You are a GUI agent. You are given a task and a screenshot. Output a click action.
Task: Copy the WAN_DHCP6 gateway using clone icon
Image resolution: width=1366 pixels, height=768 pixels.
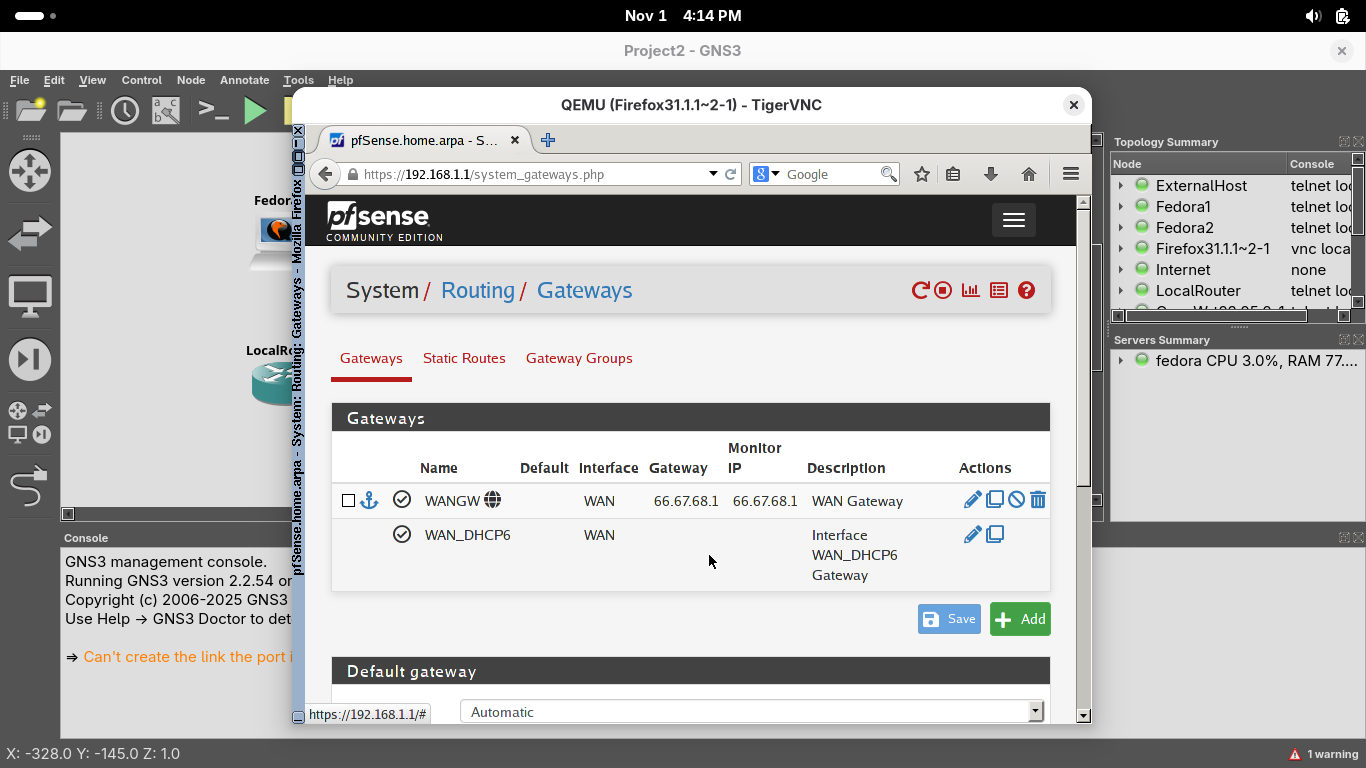point(995,535)
